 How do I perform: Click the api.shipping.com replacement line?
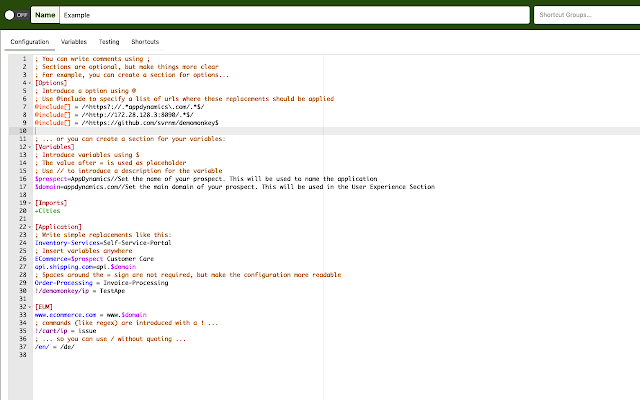point(85,267)
